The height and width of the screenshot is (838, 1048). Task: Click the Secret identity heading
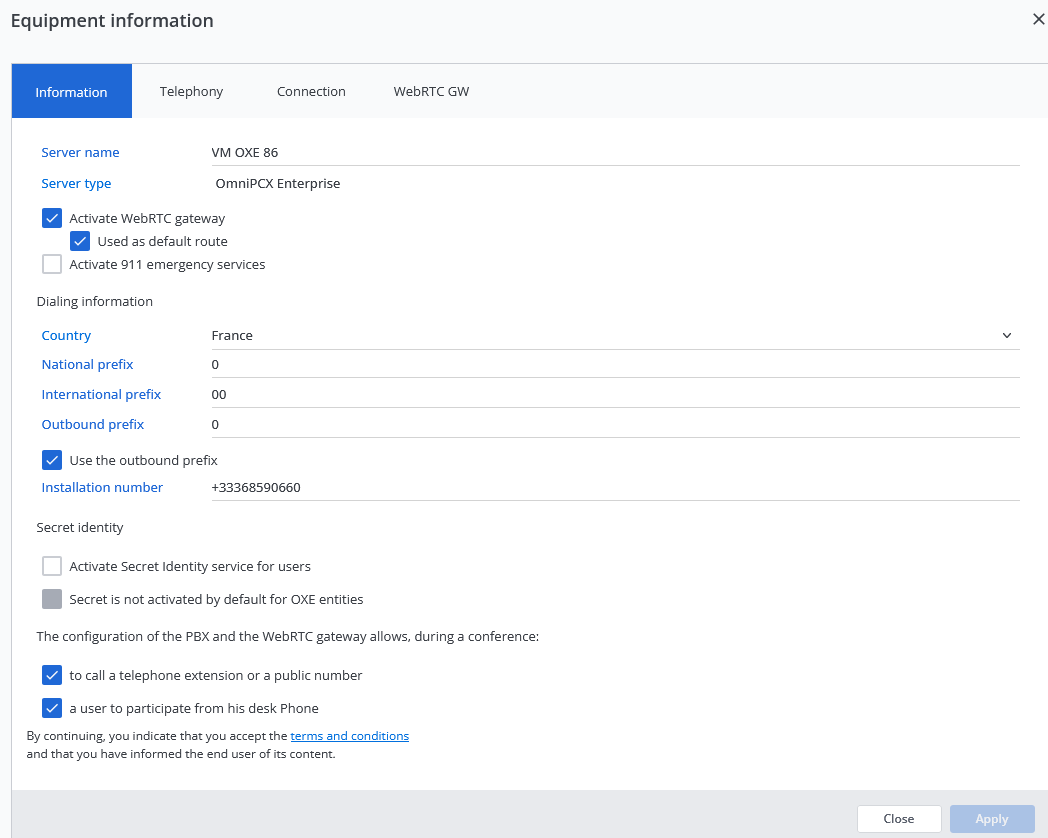point(80,528)
